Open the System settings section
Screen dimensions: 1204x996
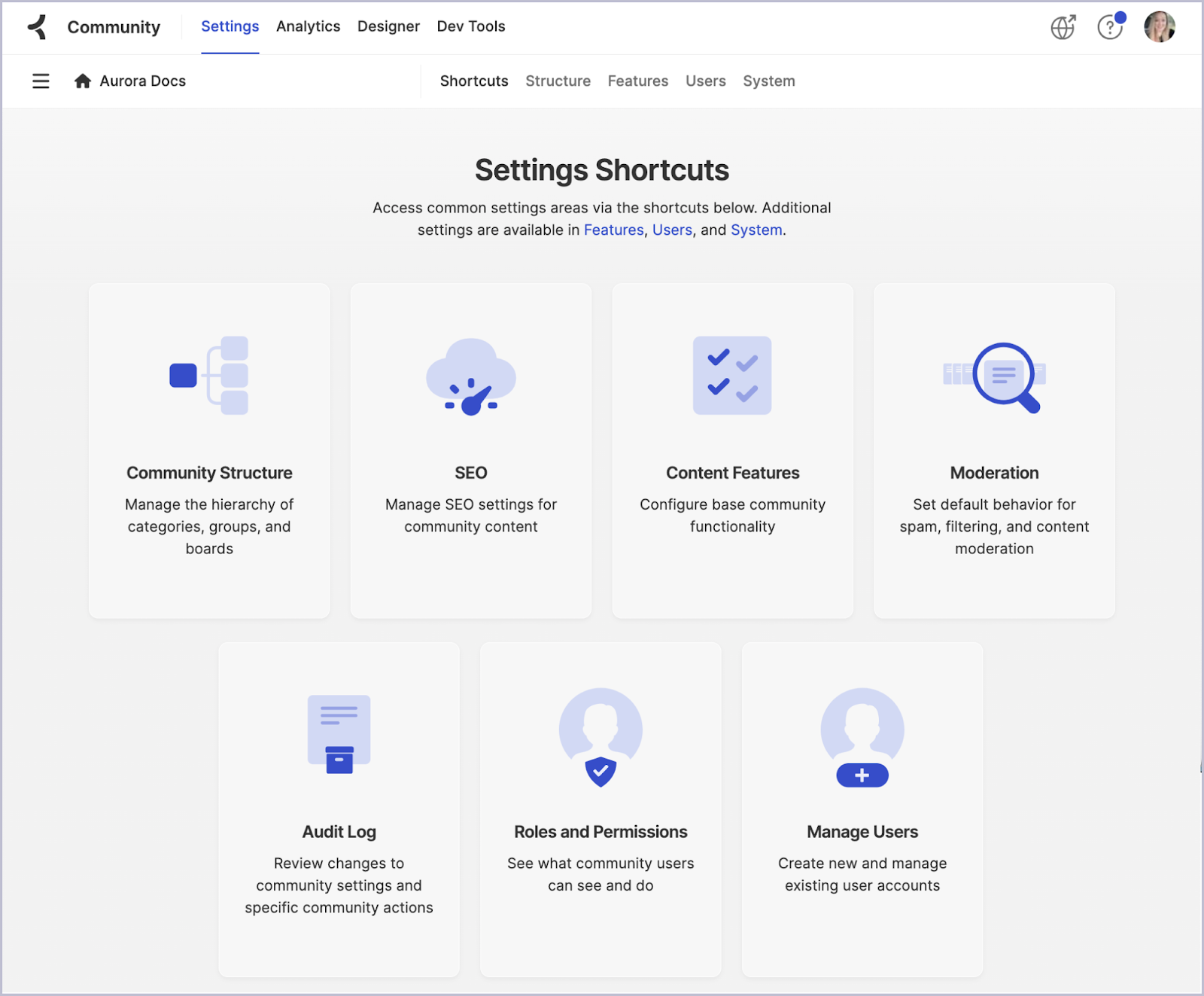[x=768, y=81]
